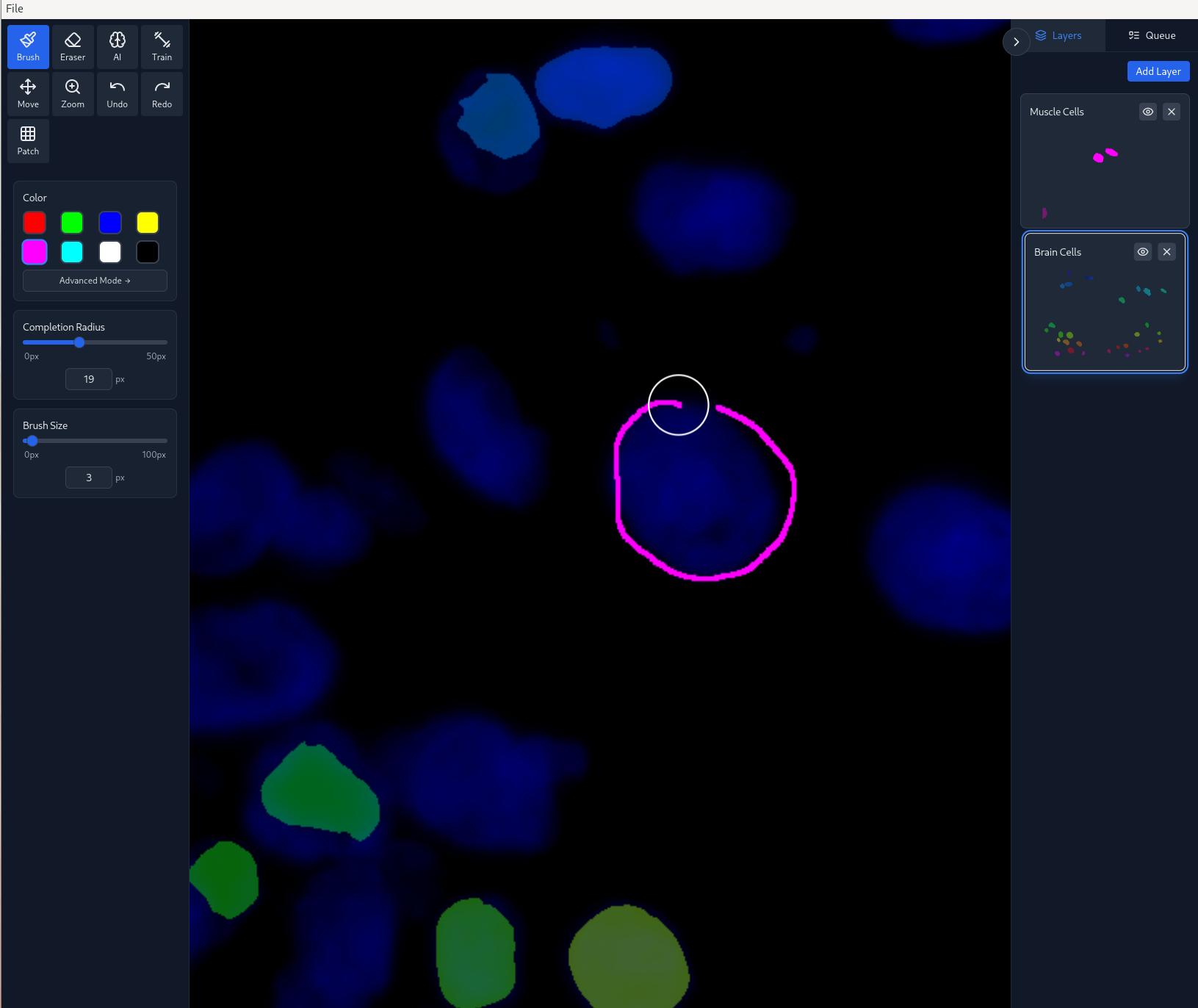Image resolution: width=1198 pixels, height=1008 pixels.
Task: Pick the magenta color swatch
Action: click(34, 252)
